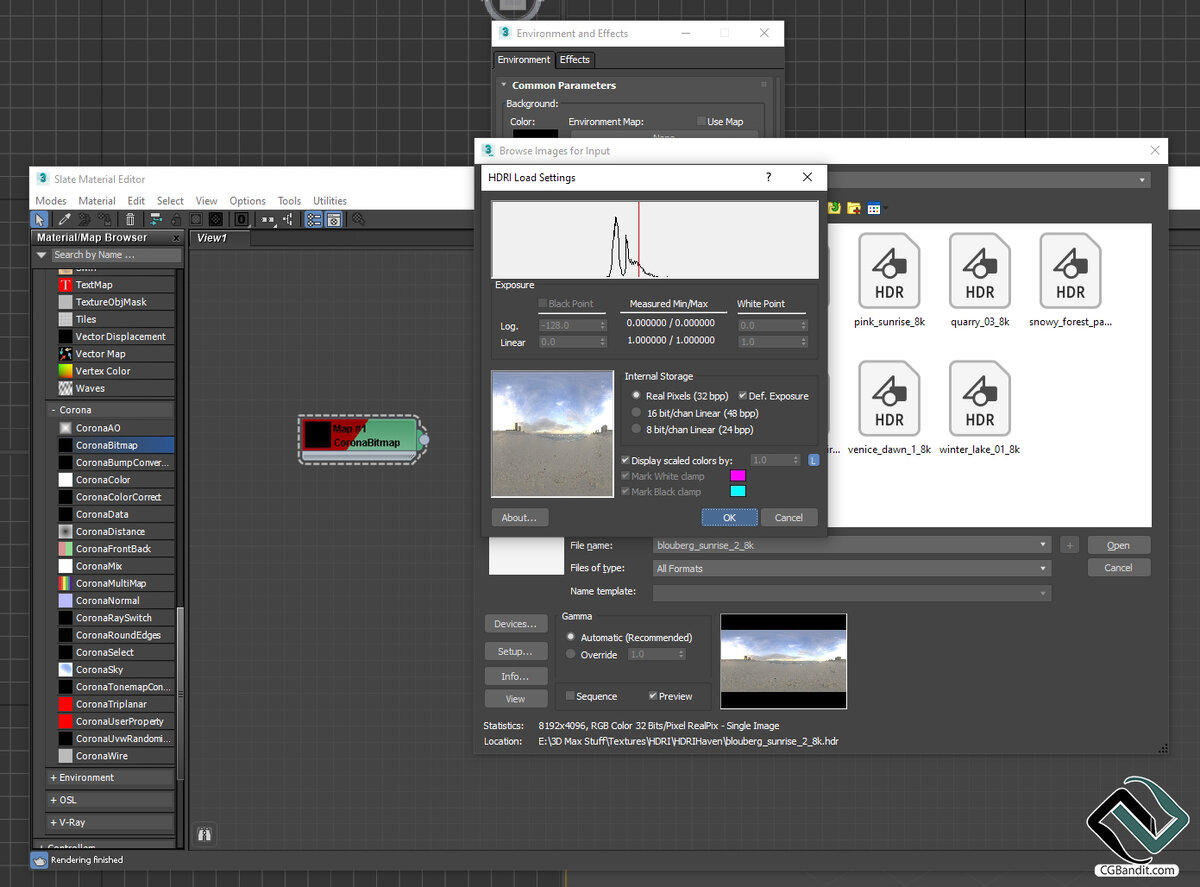The height and width of the screenshot is (887, 1200).
Task: Select the CoronaBitmap node in View1
Action: (x=360, y=439)
